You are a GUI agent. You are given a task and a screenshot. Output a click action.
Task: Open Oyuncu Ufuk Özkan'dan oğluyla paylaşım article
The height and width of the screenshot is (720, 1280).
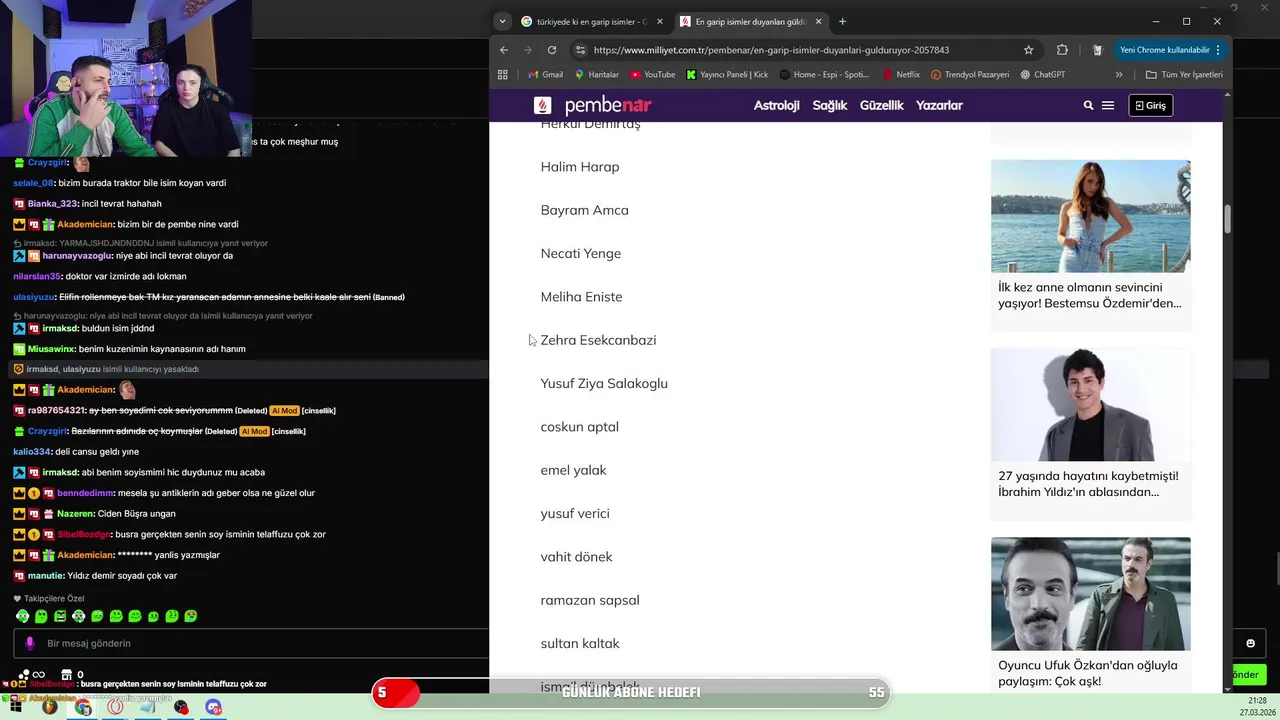click(1087, 673)
